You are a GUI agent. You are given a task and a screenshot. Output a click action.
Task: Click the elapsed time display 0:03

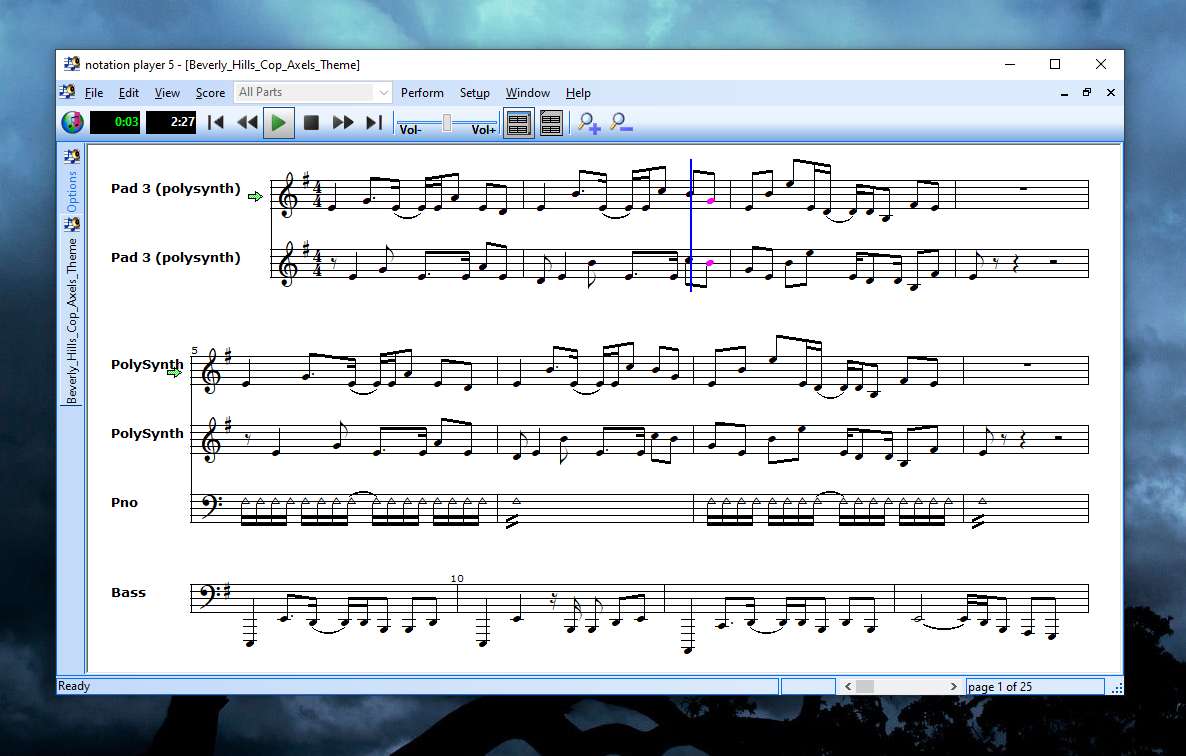[x=115, y=122]
